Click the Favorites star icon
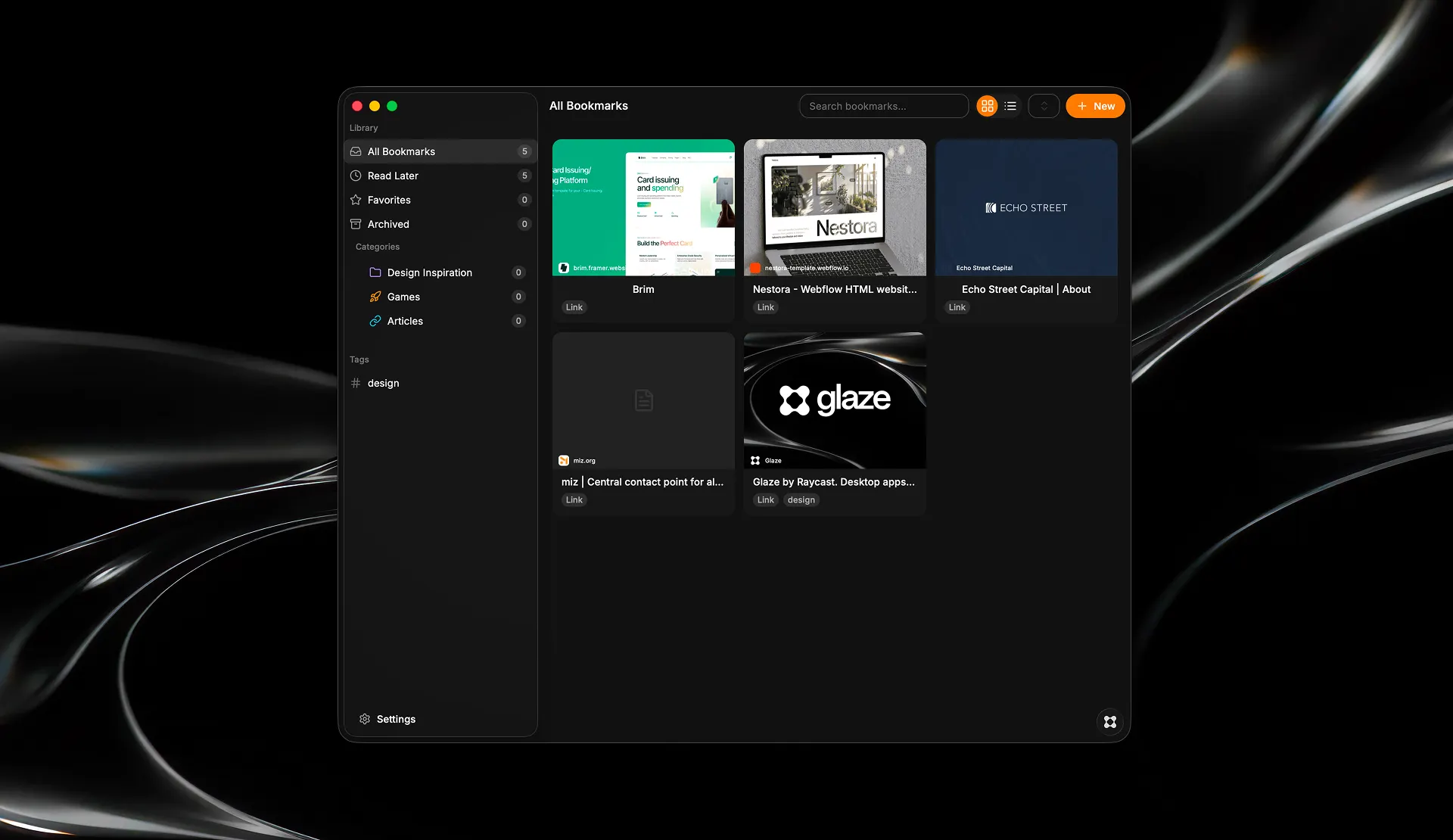1453x840 pixels. tap(356, 200)
